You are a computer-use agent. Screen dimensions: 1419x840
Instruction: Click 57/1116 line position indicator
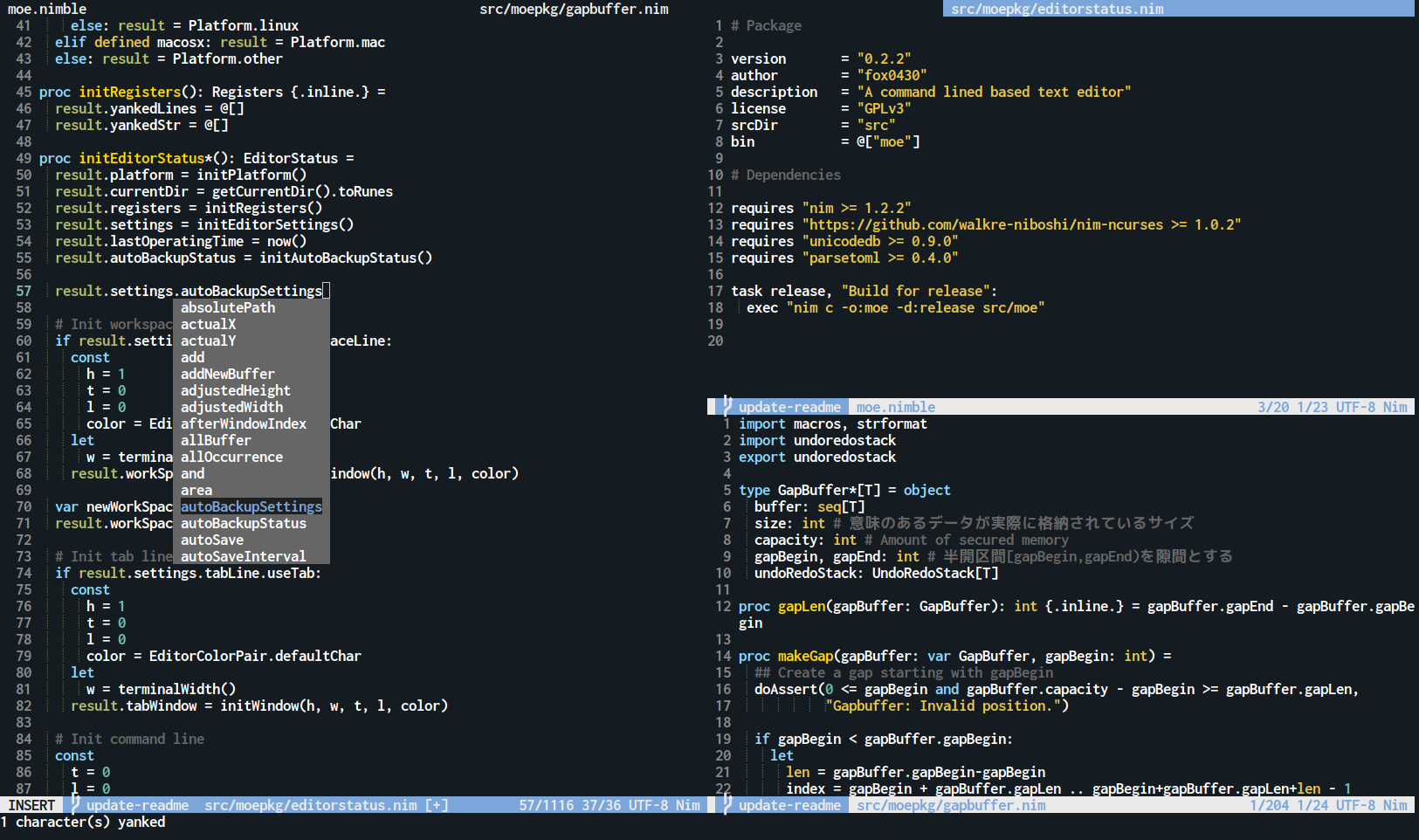click(x=547, y=805)
